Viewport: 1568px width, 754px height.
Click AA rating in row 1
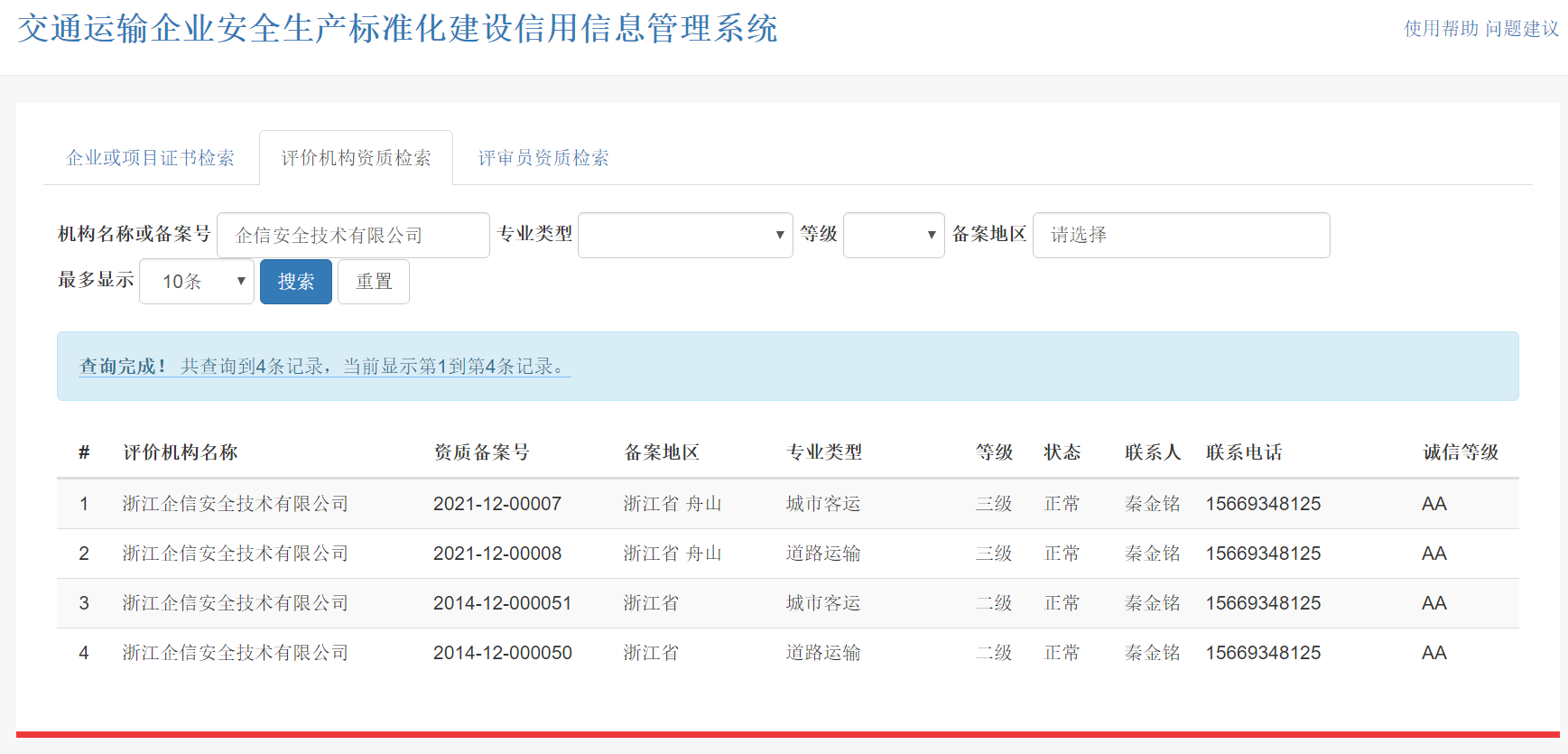point(1434,504)
